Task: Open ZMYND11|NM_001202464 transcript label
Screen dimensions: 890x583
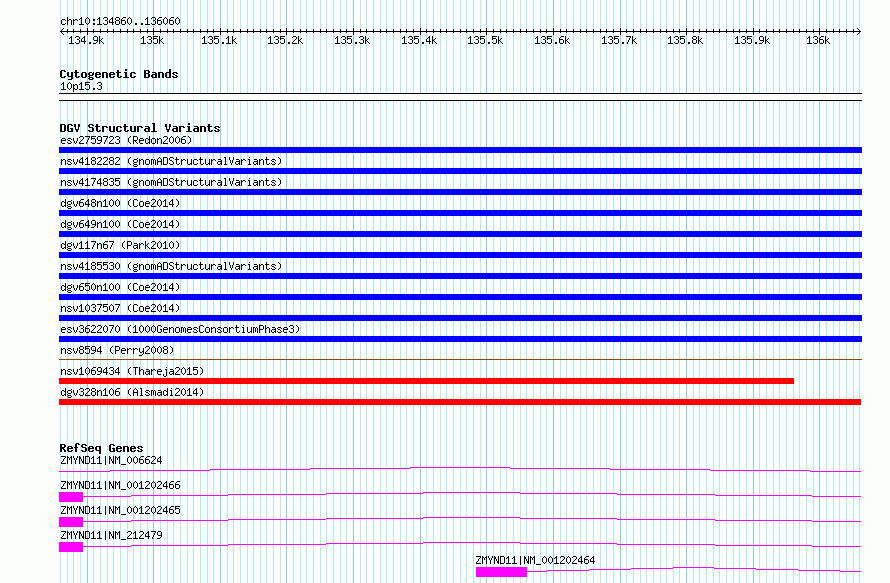Action: 535,560
